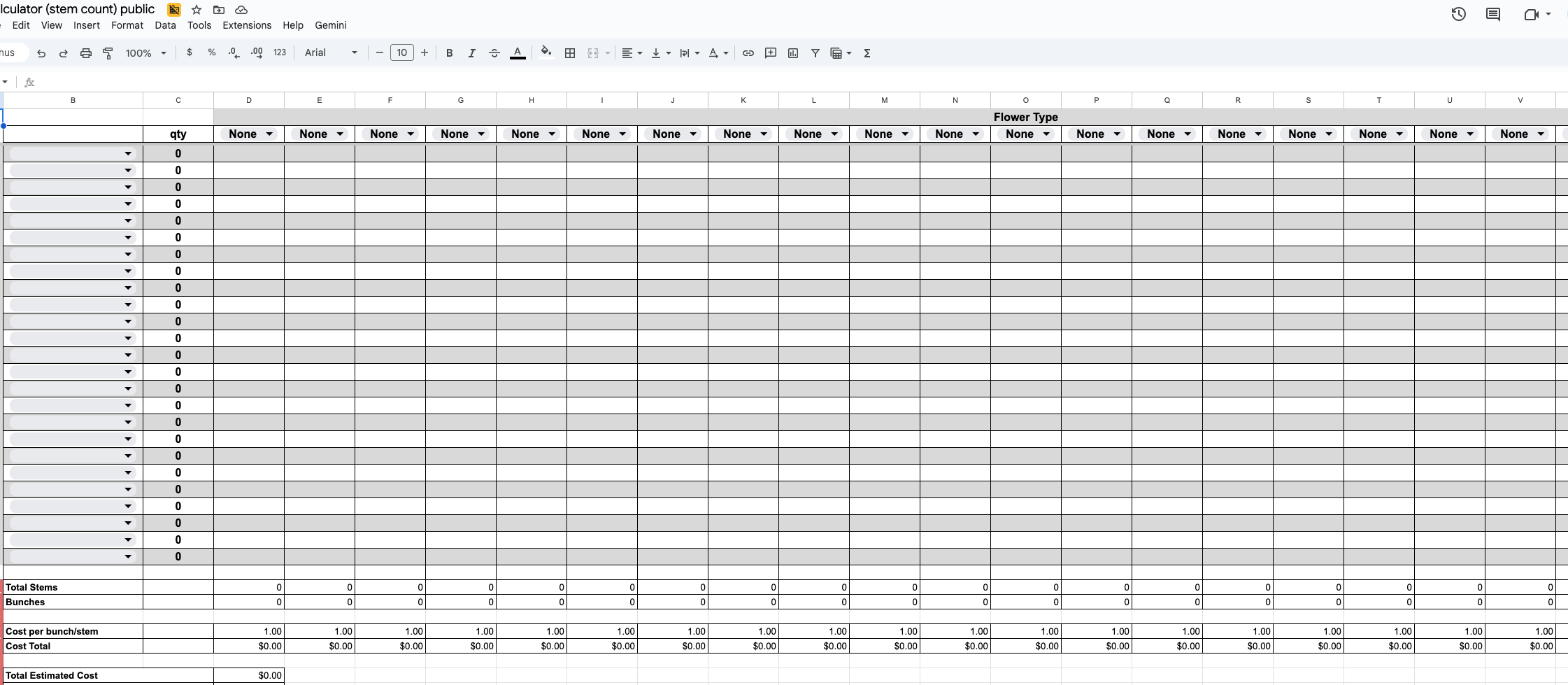Viewport: 1568px width, 685px height.
Task: Open the first None flower type dropdown
Action: [x=248, y=134]
